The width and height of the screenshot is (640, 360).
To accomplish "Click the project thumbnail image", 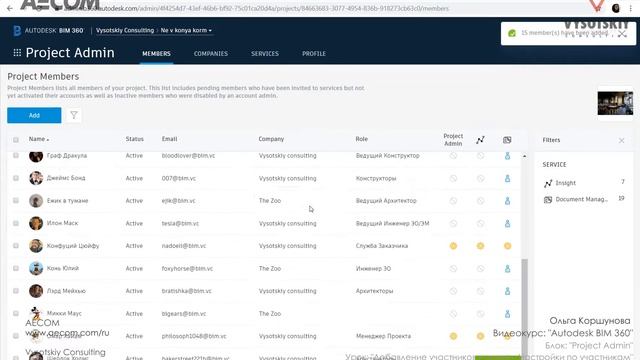I will pos(615,103).
